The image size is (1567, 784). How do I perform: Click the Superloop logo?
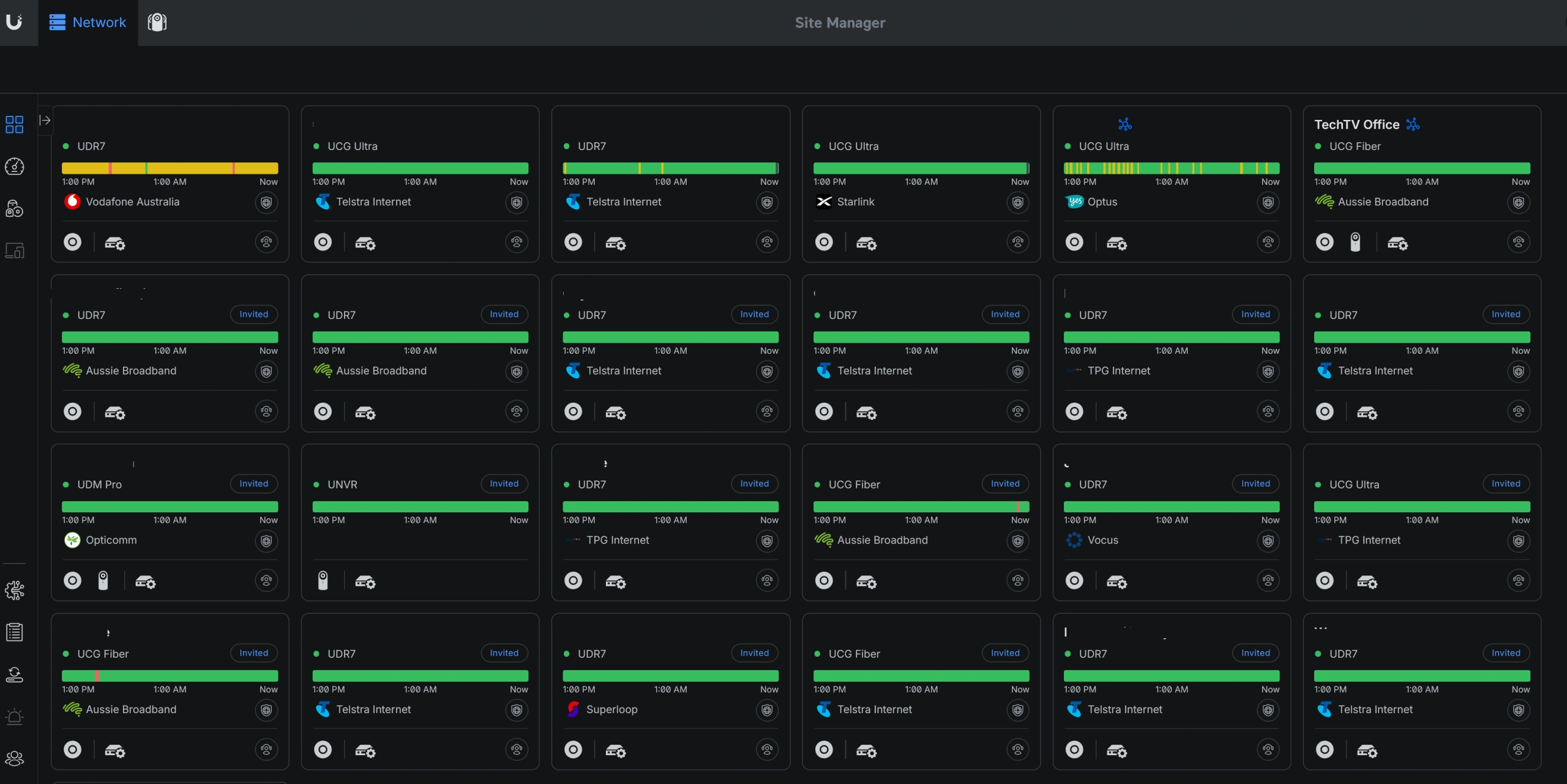(573, 709)
